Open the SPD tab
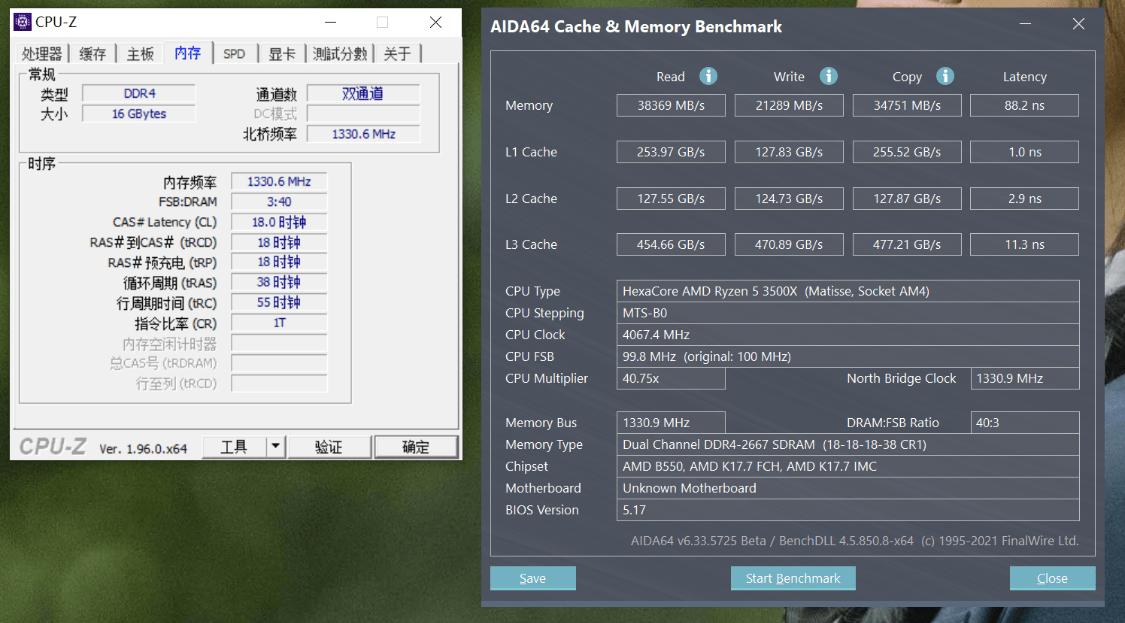This screenshot has width=1125, height=623. click(234, 54)
